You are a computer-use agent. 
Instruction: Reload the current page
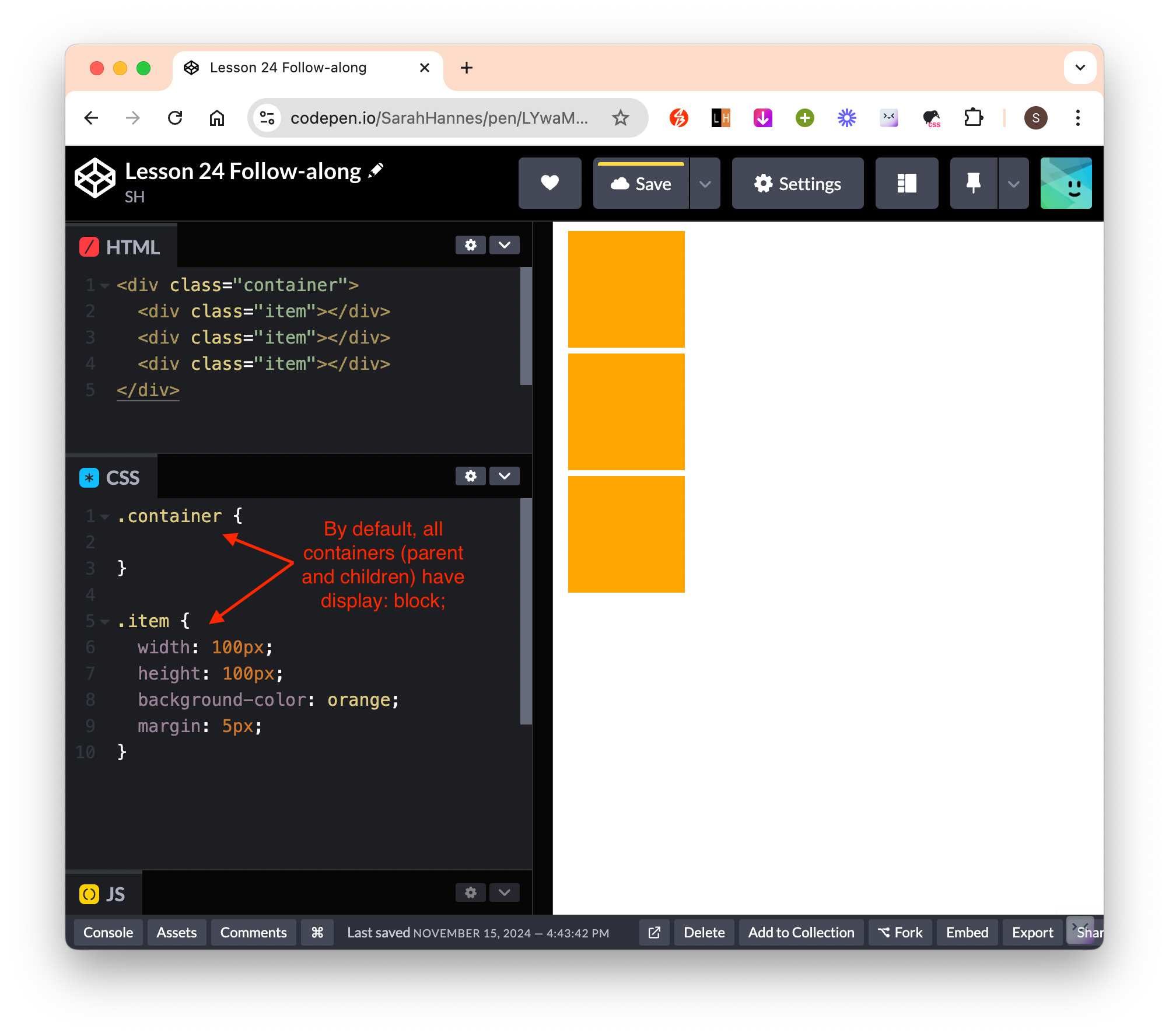175,118
